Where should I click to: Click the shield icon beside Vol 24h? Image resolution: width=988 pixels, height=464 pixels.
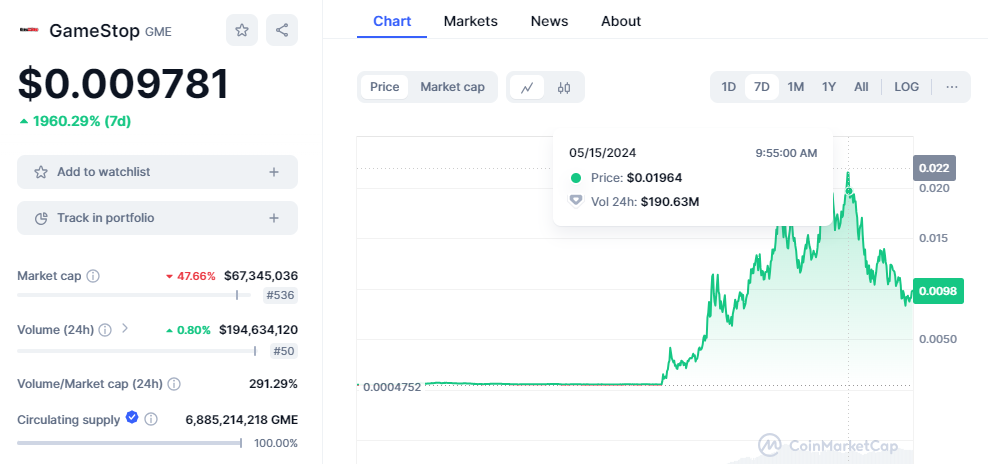[575, 201]
